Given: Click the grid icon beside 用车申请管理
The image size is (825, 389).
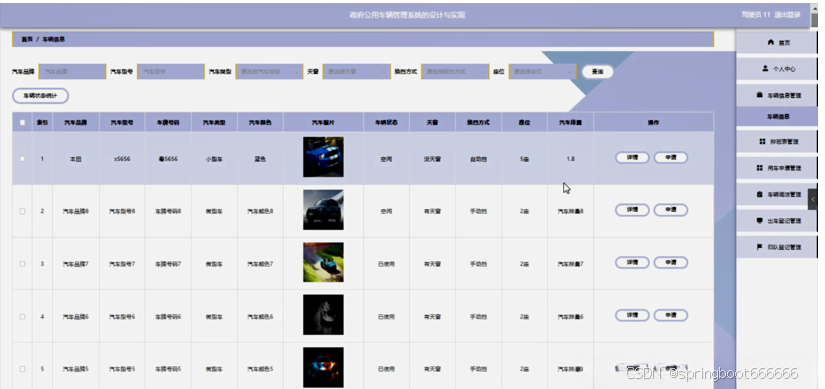Looking at the screenshot, I should (759, 168).
